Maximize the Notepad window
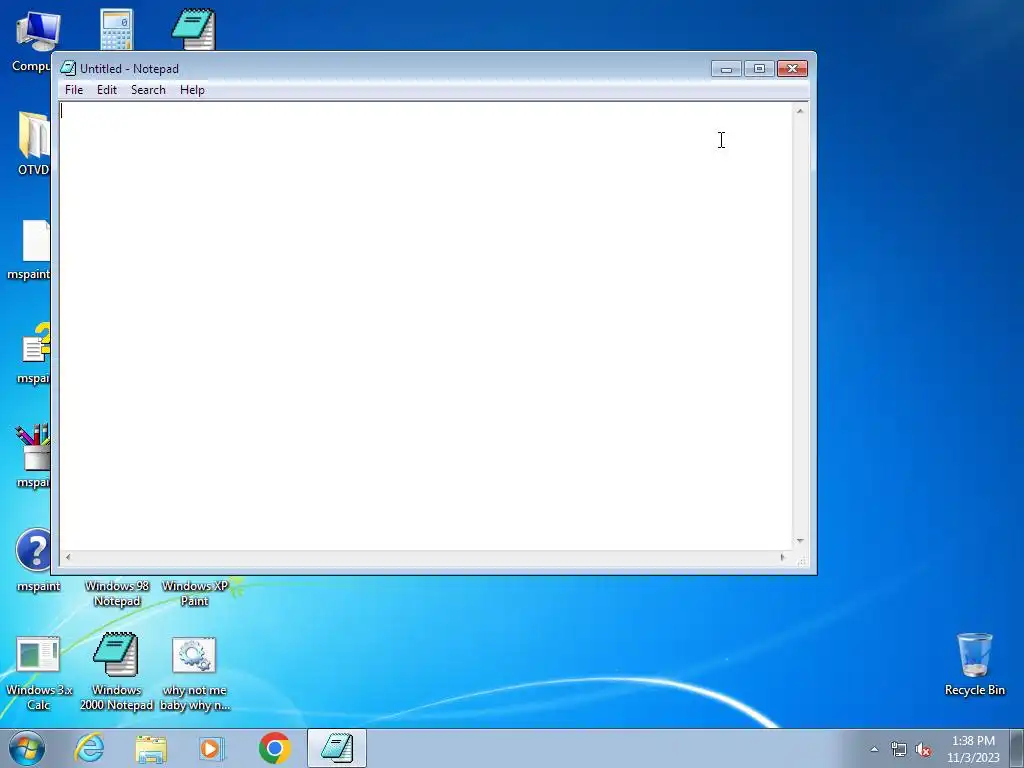 [x=759, y=69]
